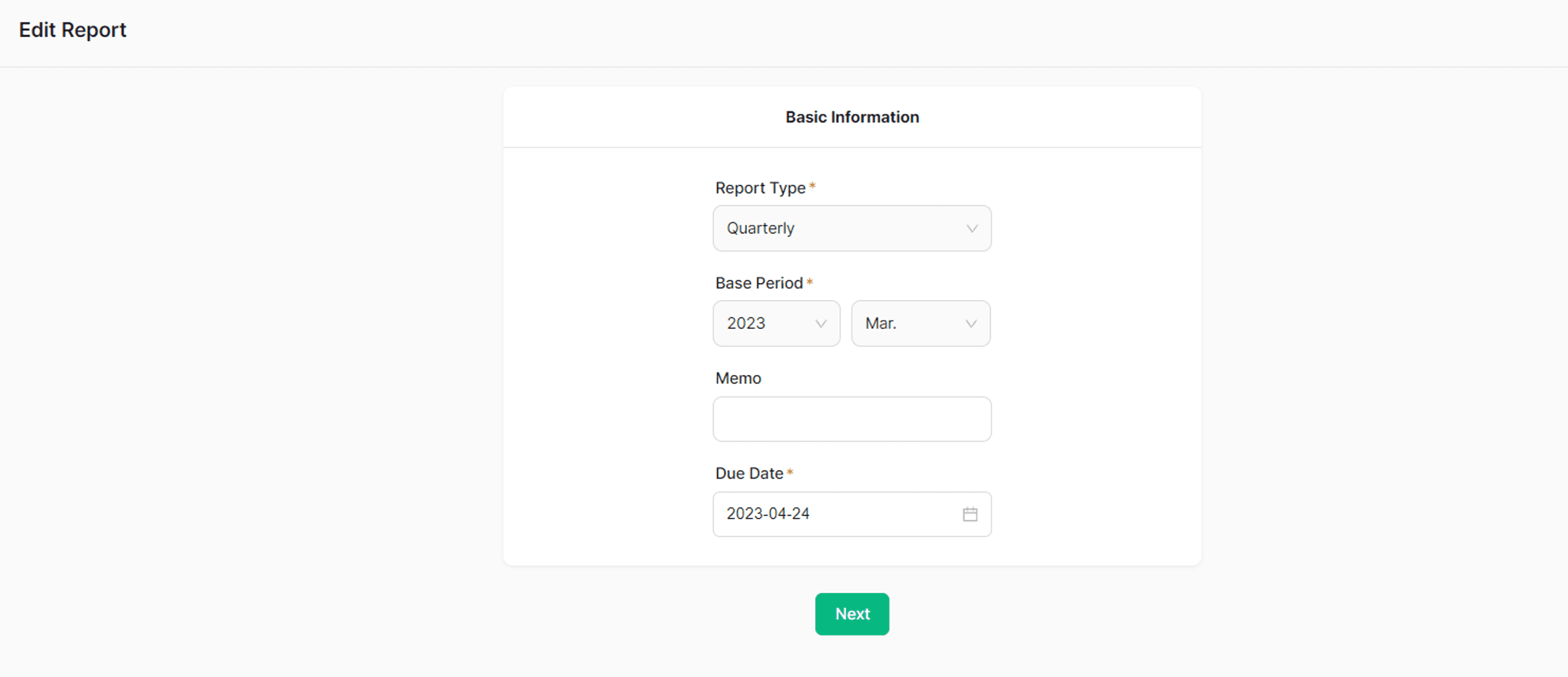This screenshot has height=677, width=1568.
Task: Expand the 2023 year selector
Action: coord(776,324)
